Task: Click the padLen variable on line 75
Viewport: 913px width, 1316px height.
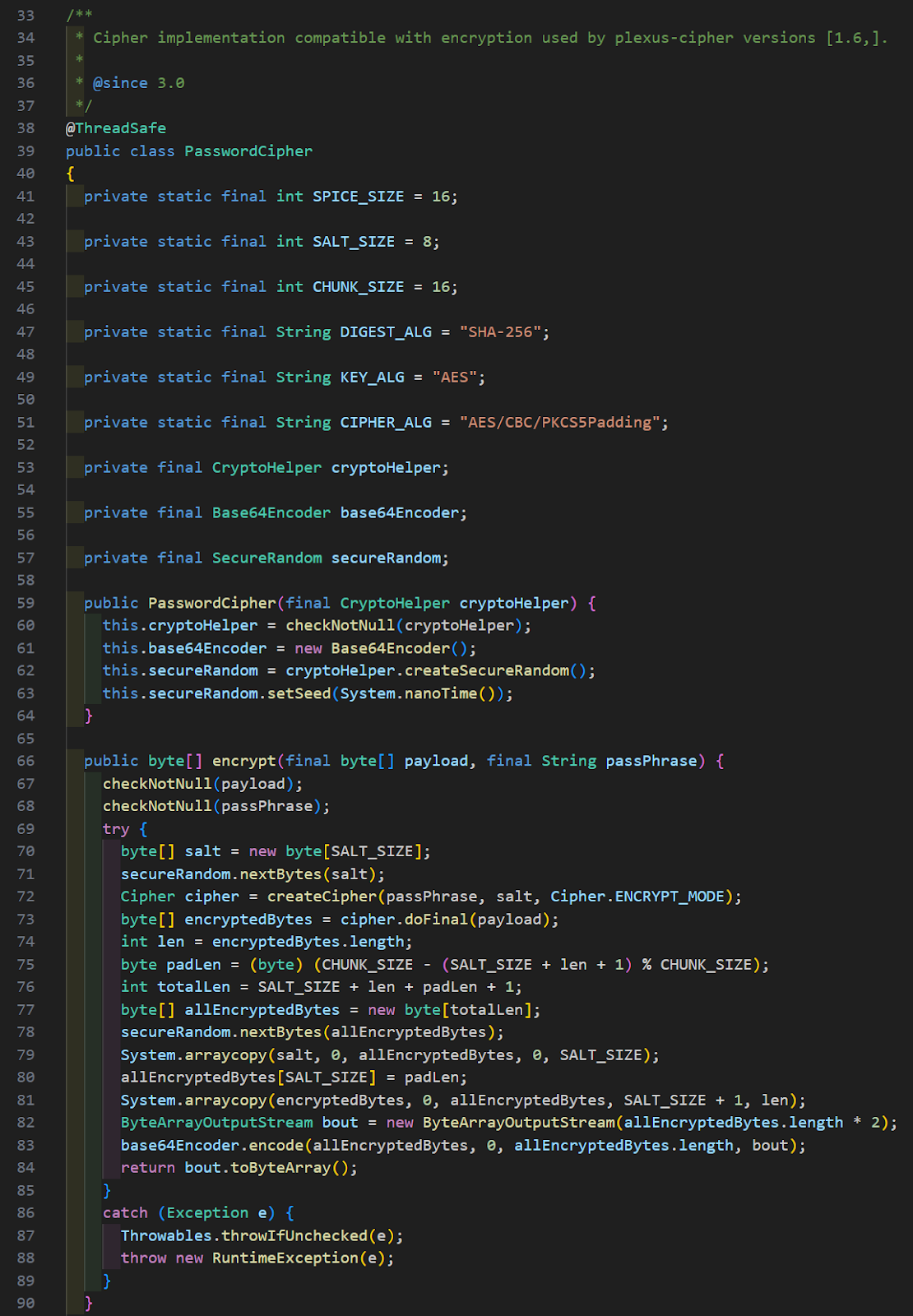Action: pos(193,966)
